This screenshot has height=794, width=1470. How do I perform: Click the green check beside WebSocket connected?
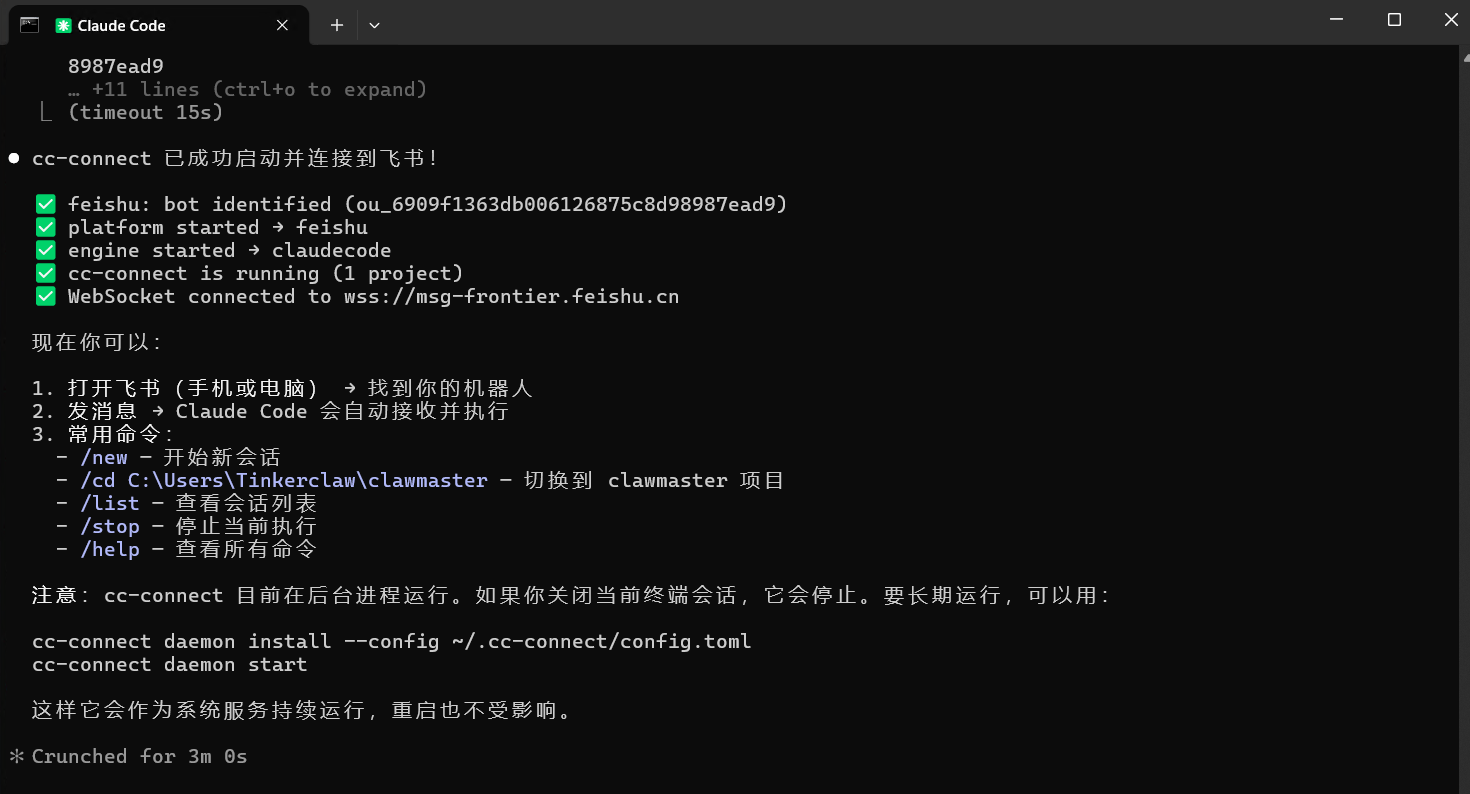pos(45,297)
